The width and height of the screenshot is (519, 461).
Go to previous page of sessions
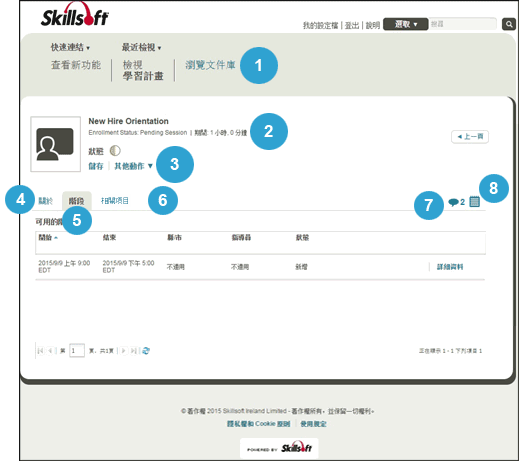point(50,351)
